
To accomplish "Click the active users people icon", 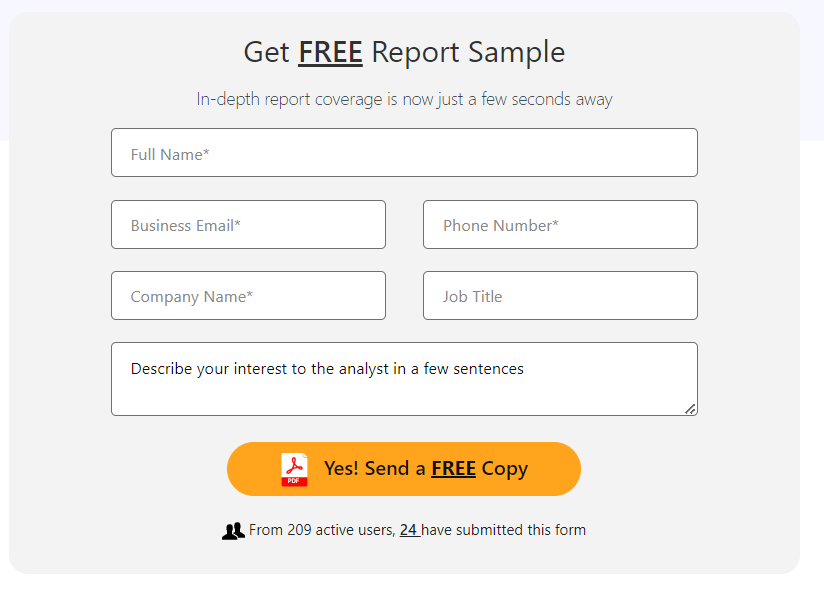I will pos(233,531).
